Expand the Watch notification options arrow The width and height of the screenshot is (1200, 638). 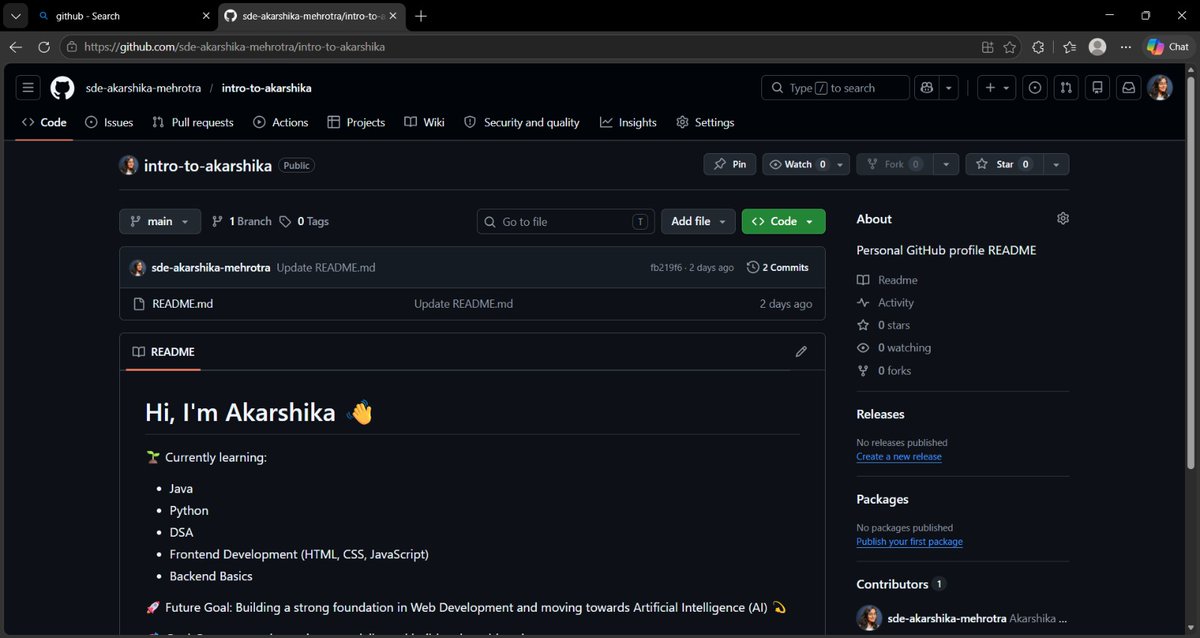[841, 164]
